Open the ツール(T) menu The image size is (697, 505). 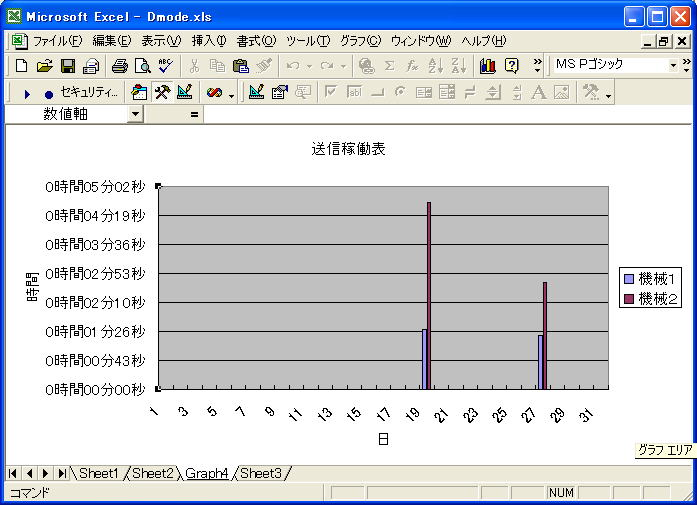tap(308, 41)
